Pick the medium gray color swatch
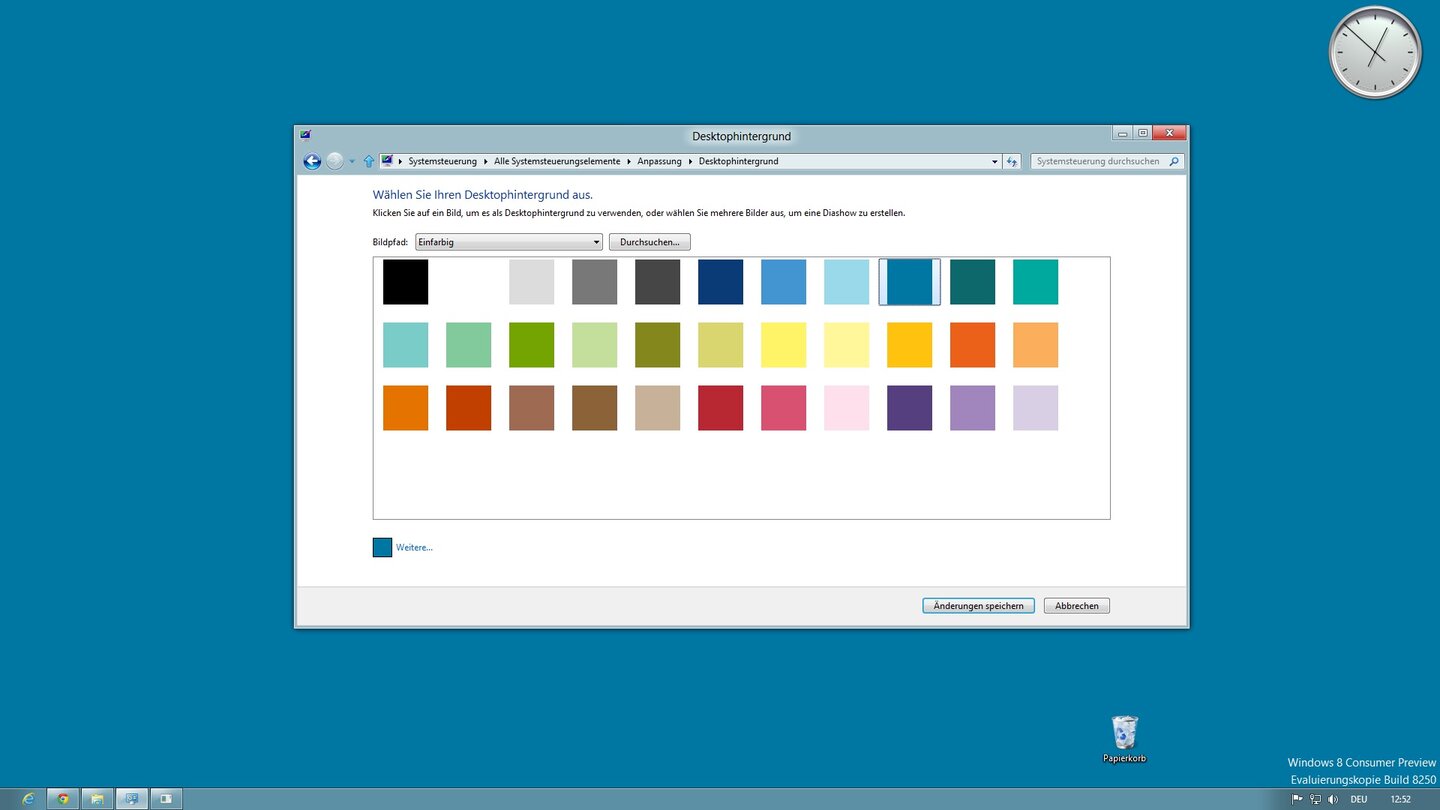The image size is (1440, 810). coord(594,282)
